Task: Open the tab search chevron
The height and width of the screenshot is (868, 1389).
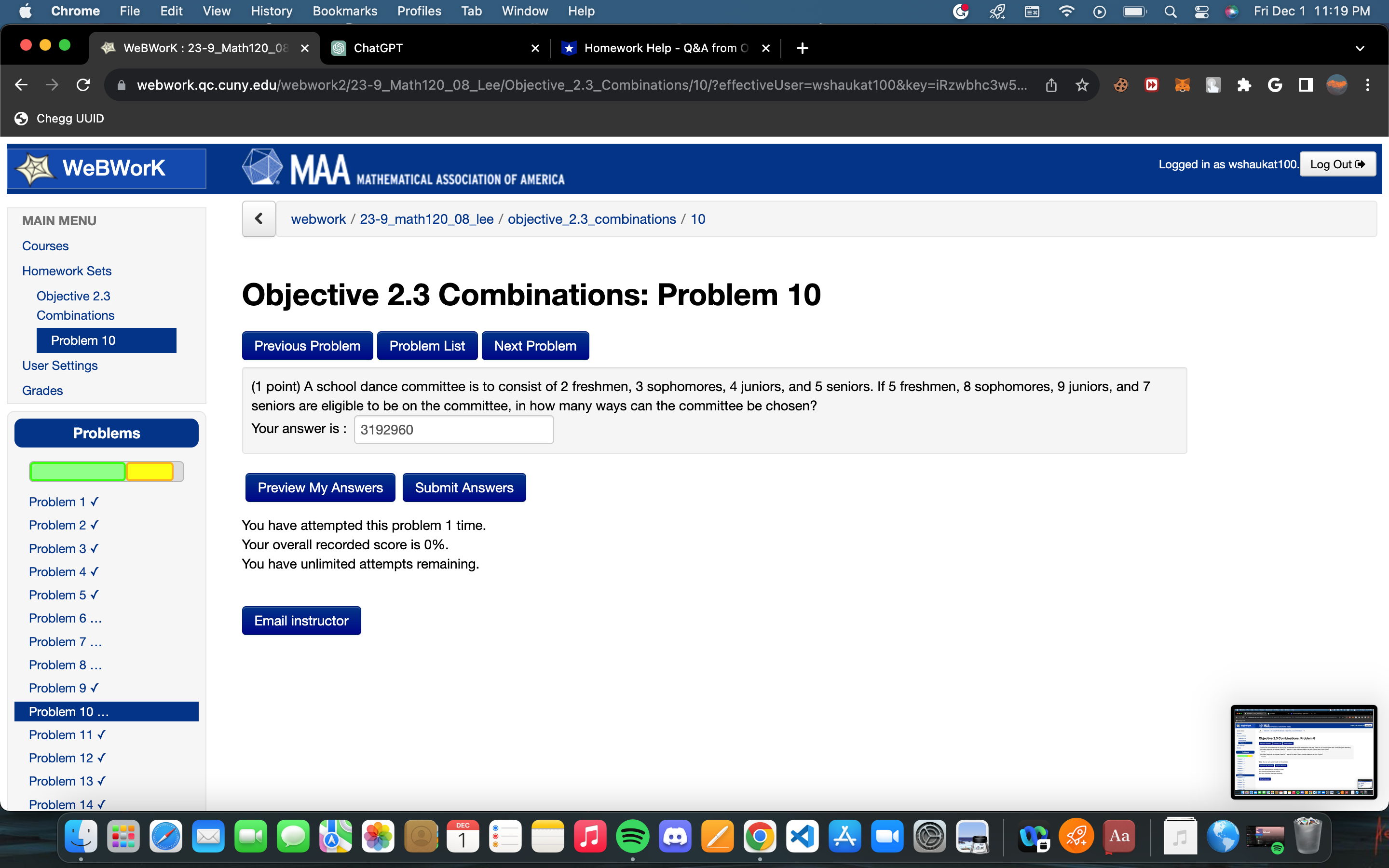Action: coord(1360,48)
